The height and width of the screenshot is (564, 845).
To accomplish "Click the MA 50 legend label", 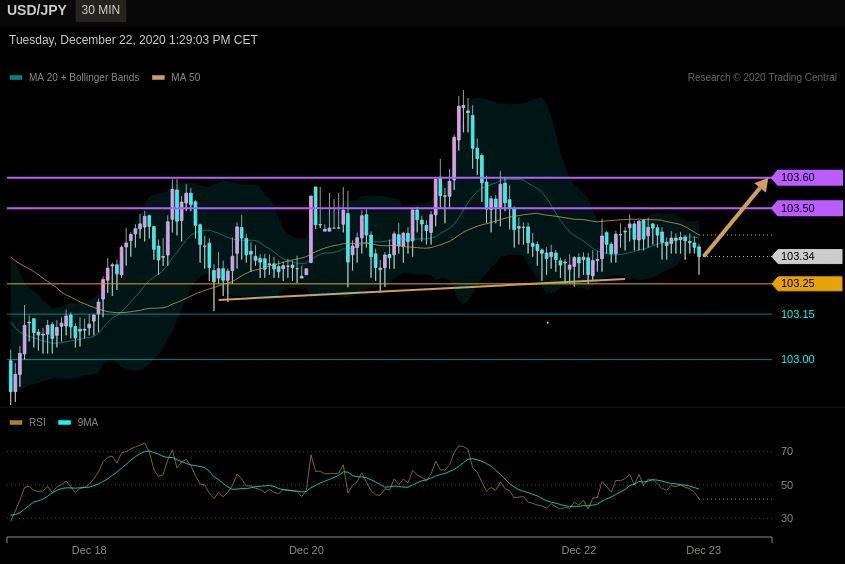I will [x=185, y=78].
